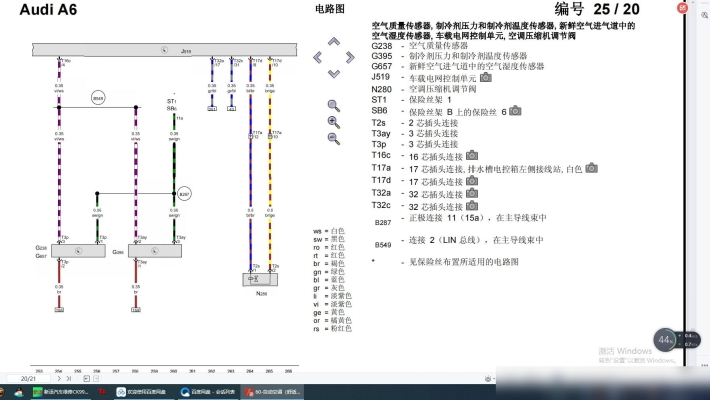This screenshot has width=710, height=400.
Task: Click the G395 legend entry
Action: (x=449, y=56)
